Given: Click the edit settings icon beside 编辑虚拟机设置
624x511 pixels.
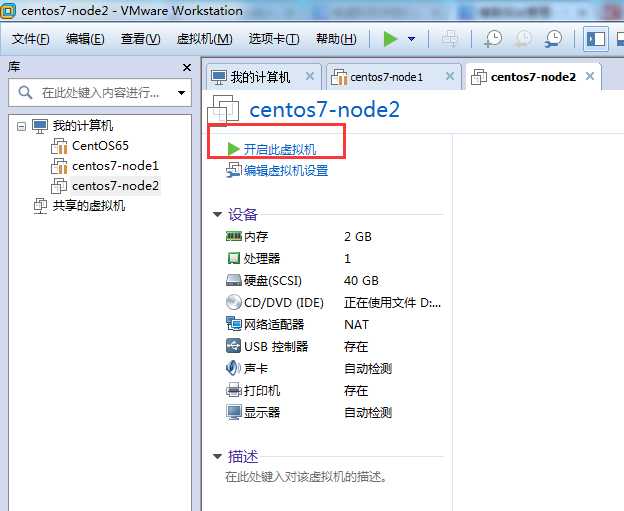Looking at the screenshot, I should 234,170.
